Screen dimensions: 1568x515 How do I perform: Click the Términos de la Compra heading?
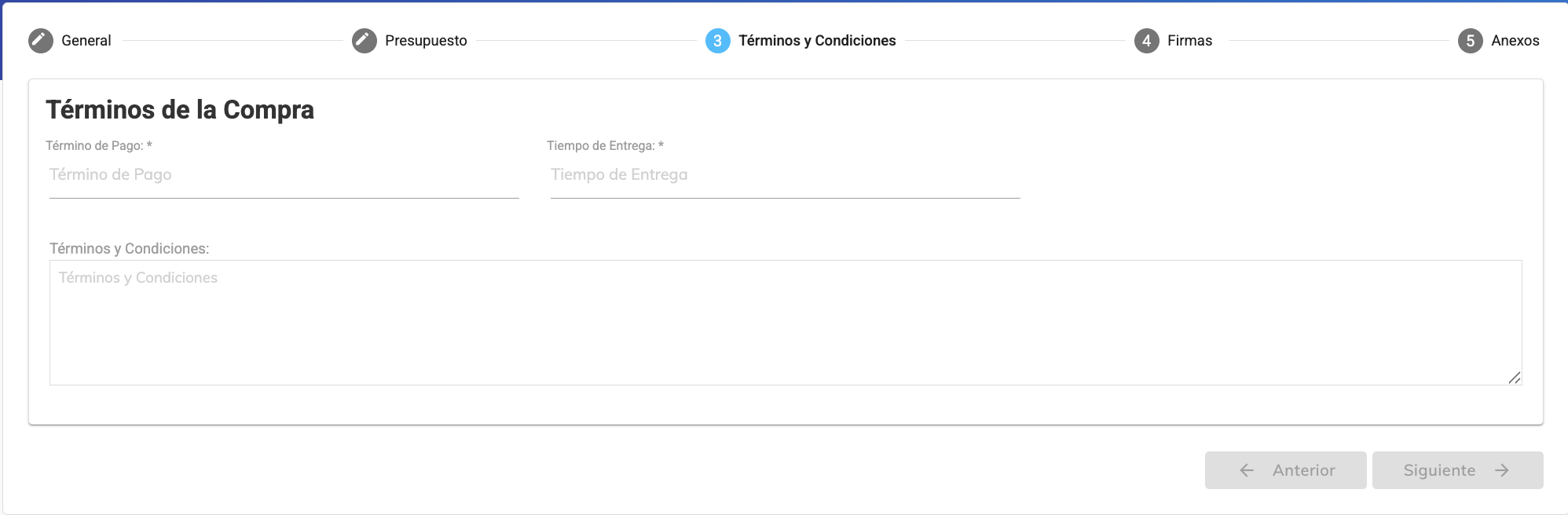(180, 110)
